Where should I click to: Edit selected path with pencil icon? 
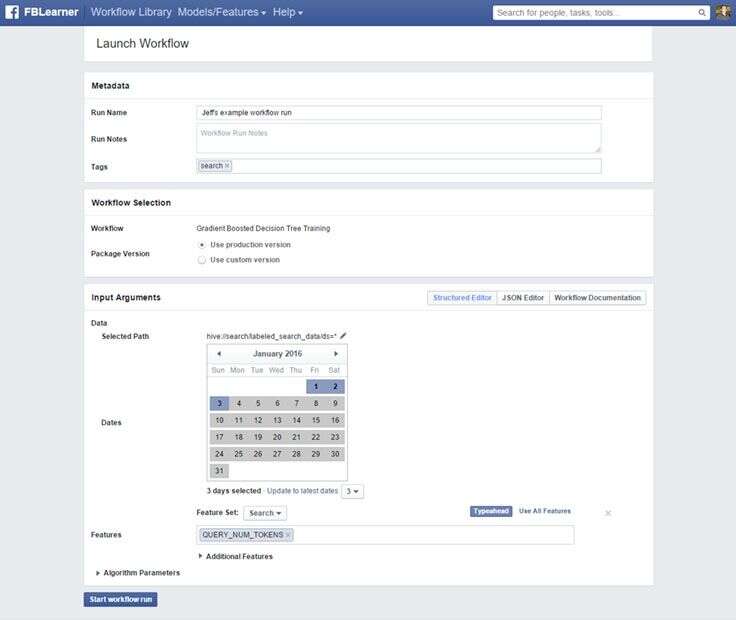[343, 336]
